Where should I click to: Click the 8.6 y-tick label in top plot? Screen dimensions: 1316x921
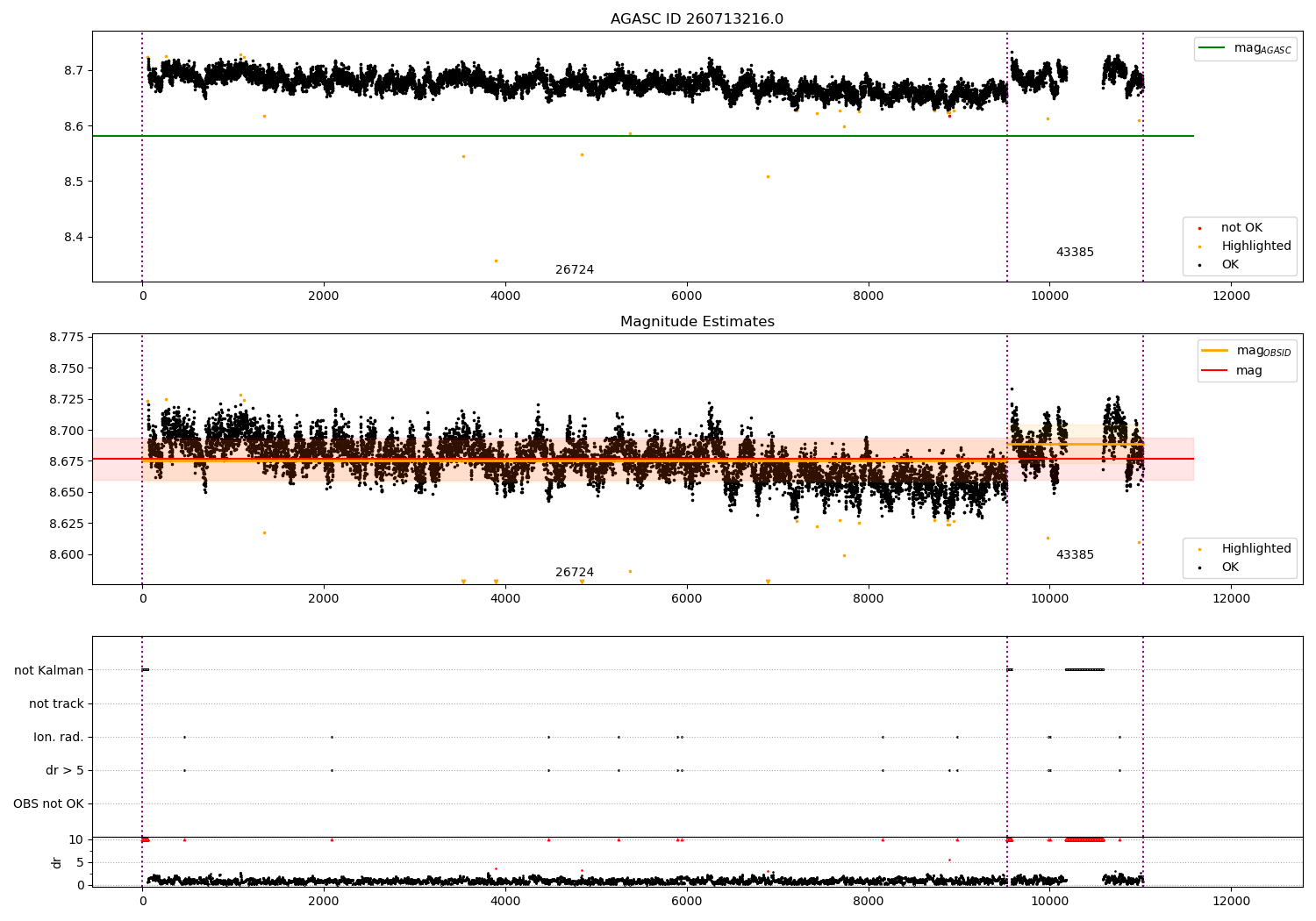[73, 126]
